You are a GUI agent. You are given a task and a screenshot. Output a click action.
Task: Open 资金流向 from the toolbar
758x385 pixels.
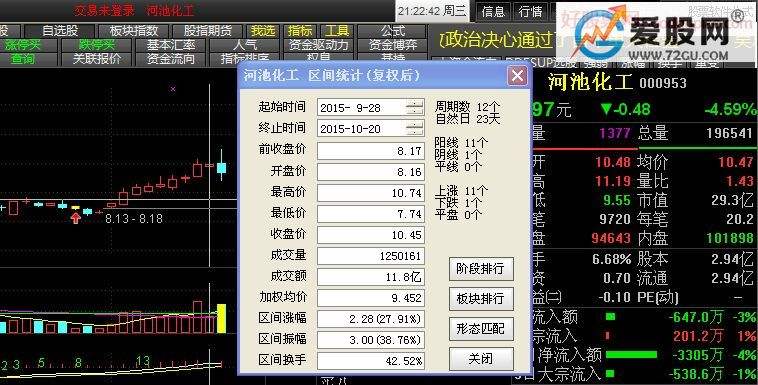point(171,59)
